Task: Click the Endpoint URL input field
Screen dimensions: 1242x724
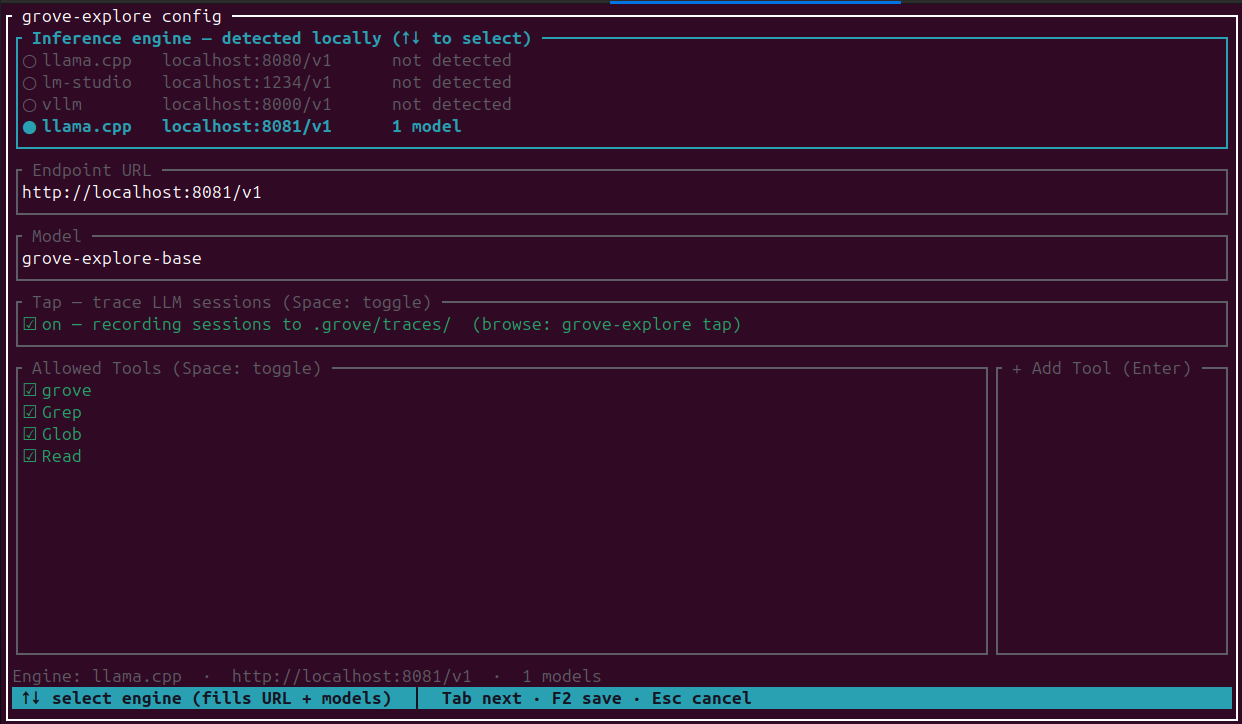Action: pos(622,192)
